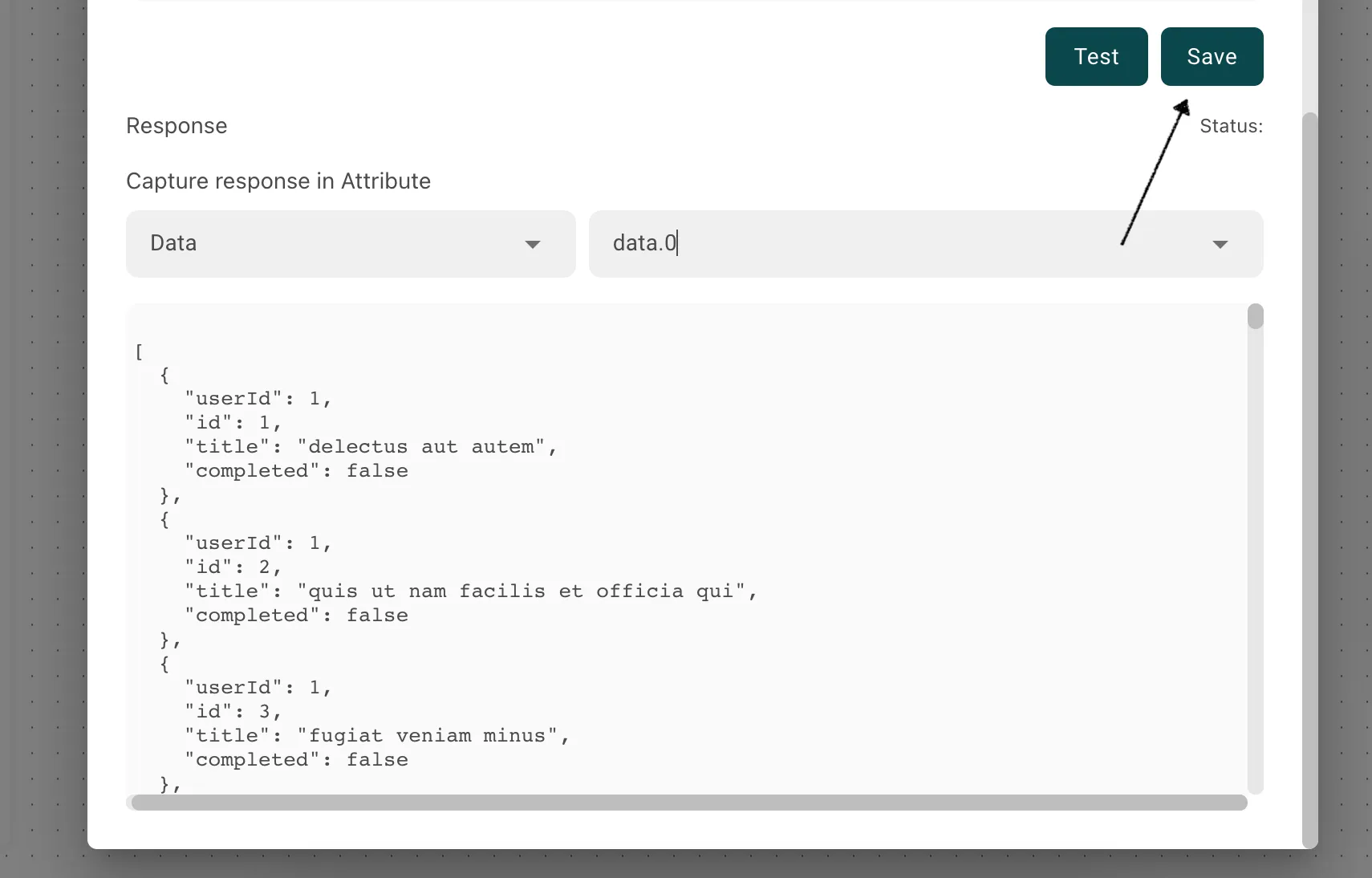Expand the data.0 path selector dropdown
1372x878 pixels.
pos(1220,244)
